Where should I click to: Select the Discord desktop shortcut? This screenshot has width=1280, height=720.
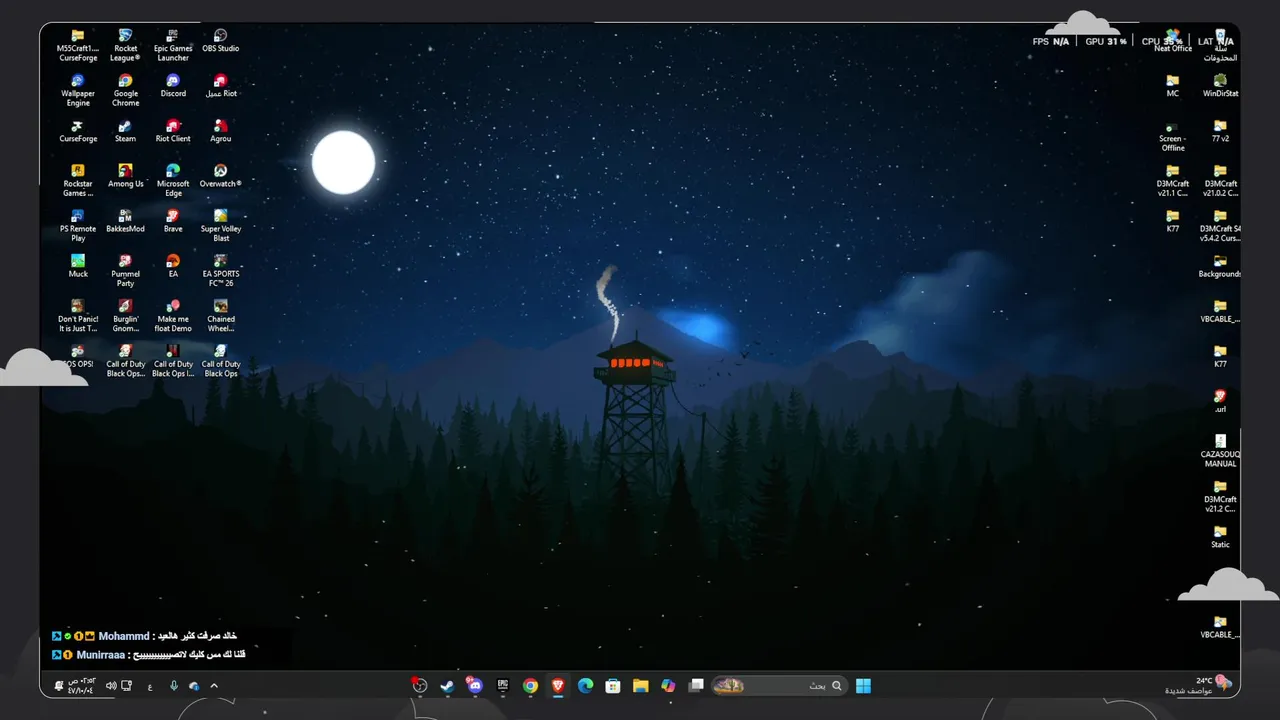173,86
